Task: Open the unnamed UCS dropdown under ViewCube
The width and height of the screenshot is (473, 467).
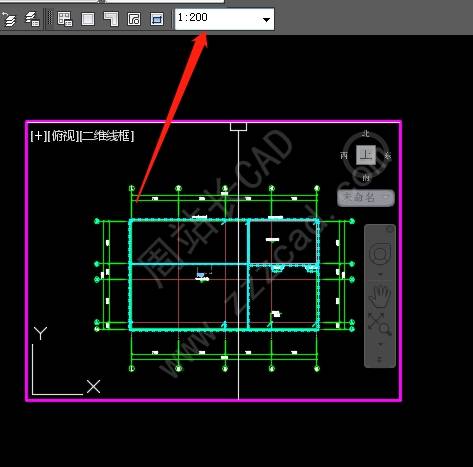Action: (x=366, y=197)
